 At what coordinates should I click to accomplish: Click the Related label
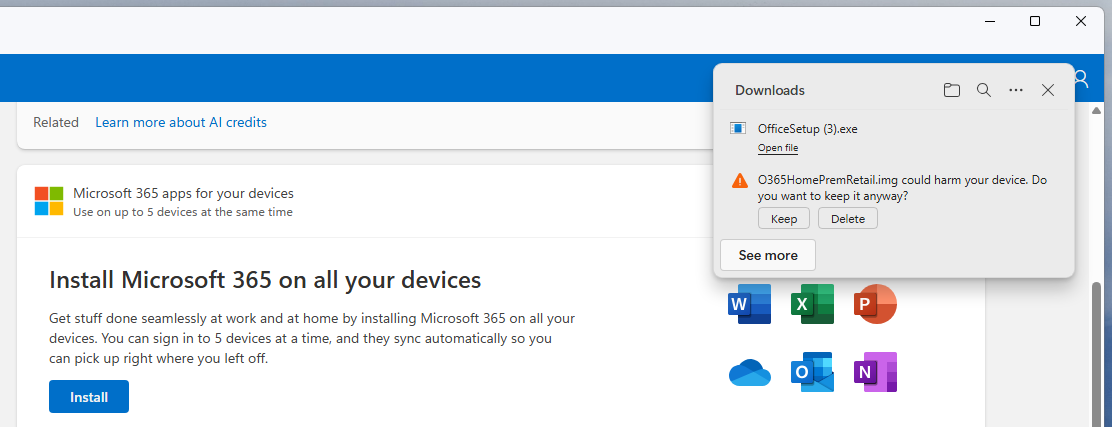(56, 122)
